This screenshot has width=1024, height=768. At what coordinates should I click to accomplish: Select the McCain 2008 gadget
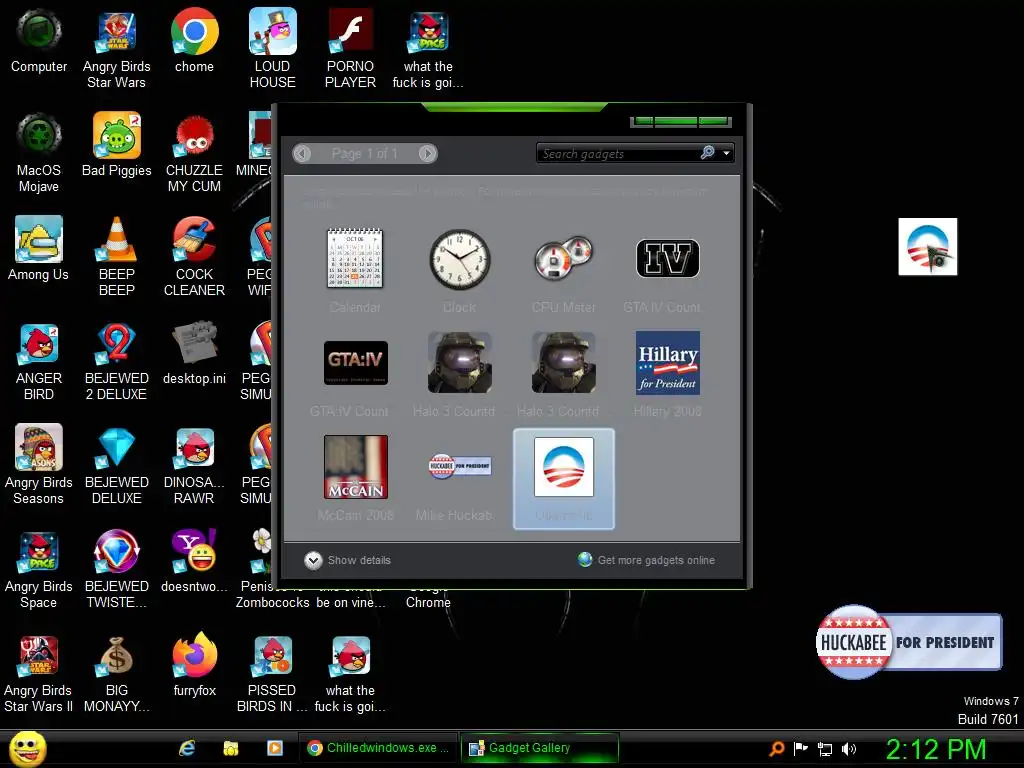click(x=356, y=466)
